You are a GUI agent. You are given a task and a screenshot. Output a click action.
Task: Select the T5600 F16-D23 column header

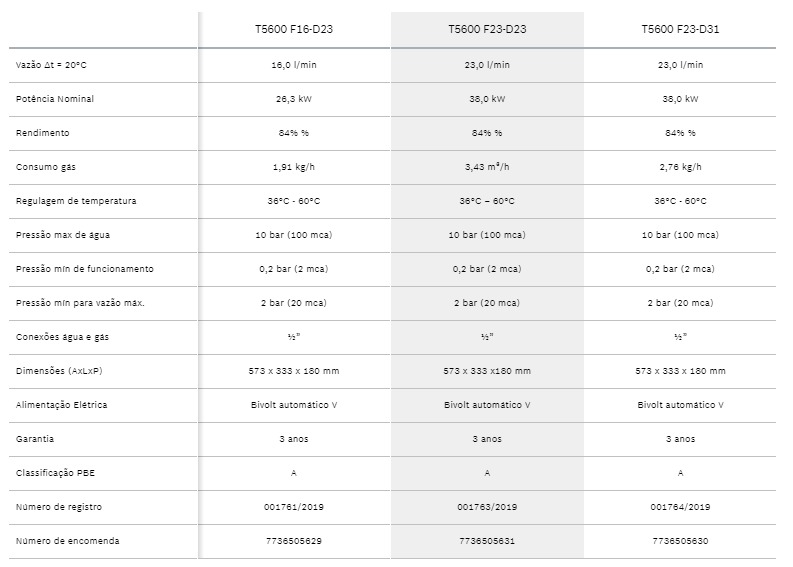294,29
